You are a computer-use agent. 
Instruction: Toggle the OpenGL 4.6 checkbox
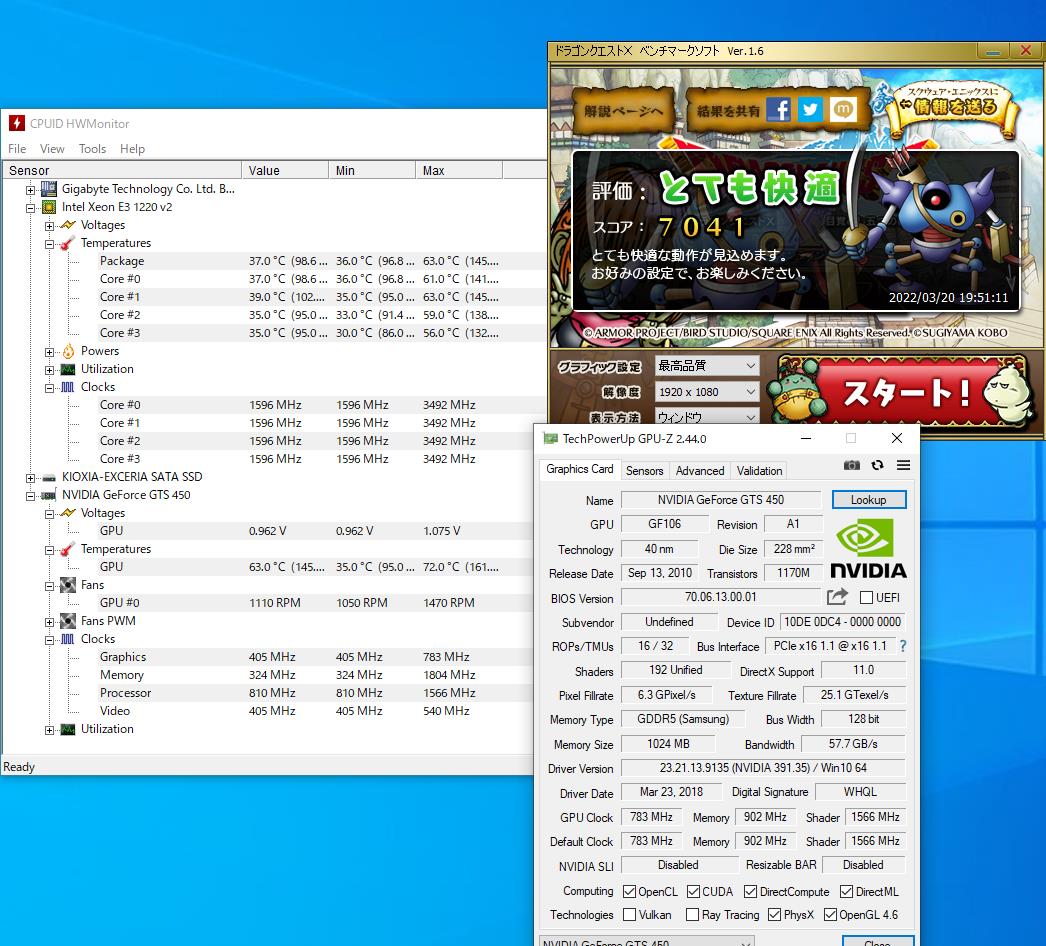[831, 915]
